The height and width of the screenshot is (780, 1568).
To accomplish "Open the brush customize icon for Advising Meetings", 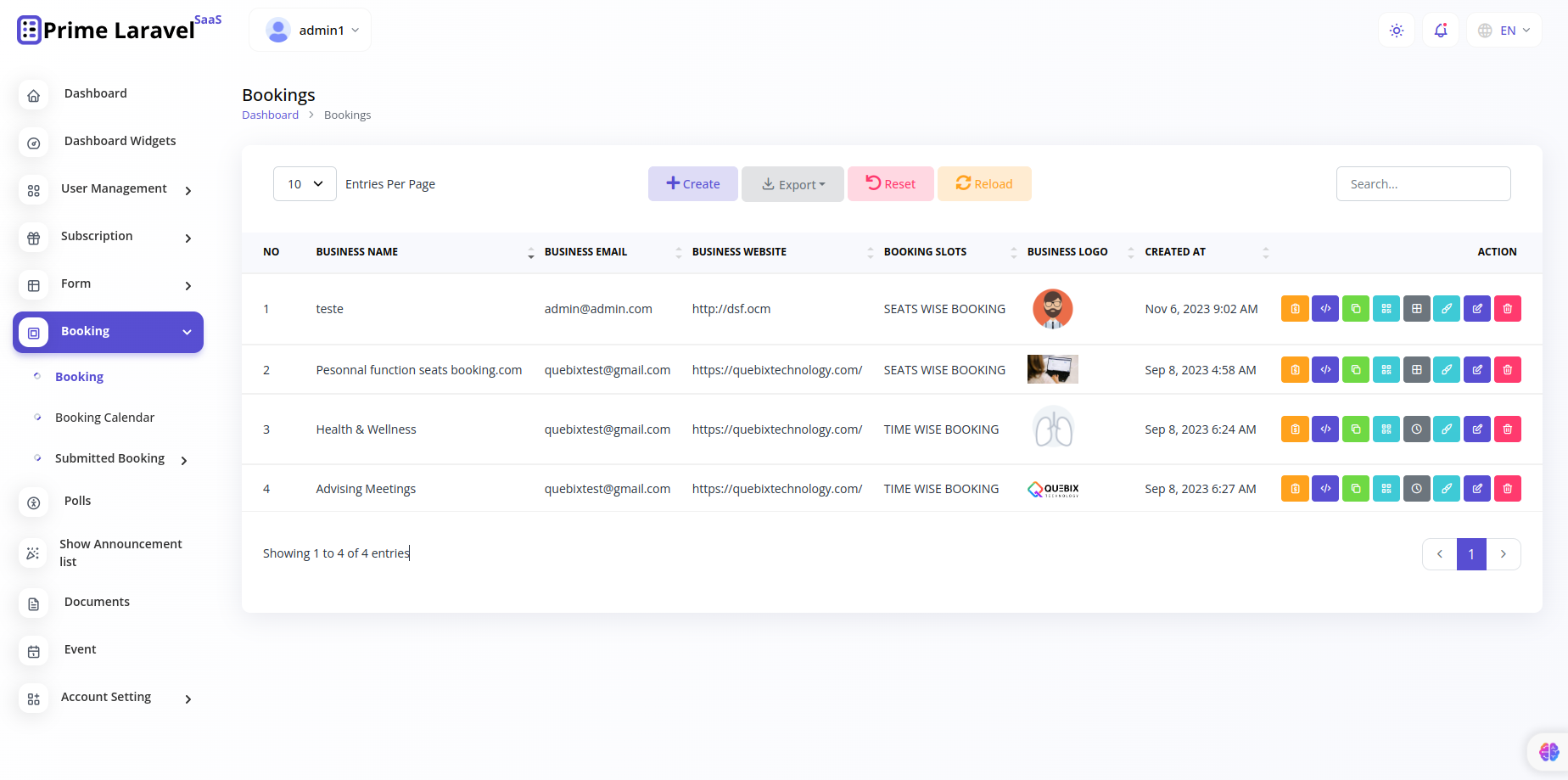I will pyautogui.click(x=1448, y=488).
